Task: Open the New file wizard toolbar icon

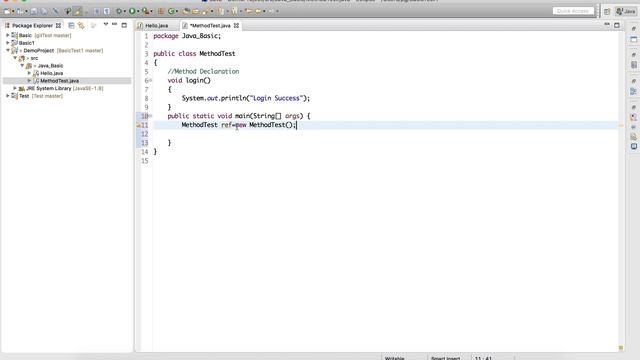Action: 7,11
